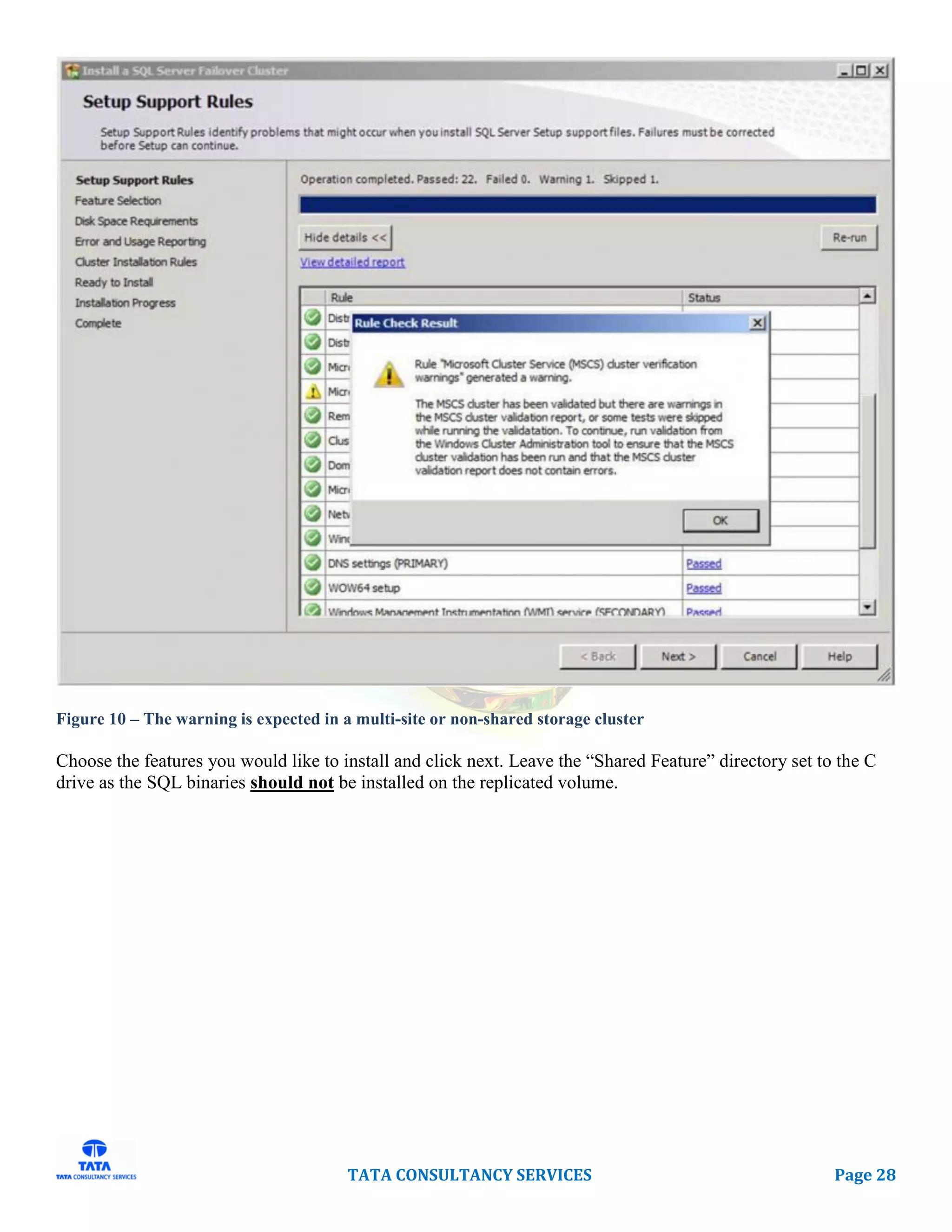The height and width of the screenshot is (1232, 952).
Task: Click warning triangle icon in rules list
Action: 313,391
